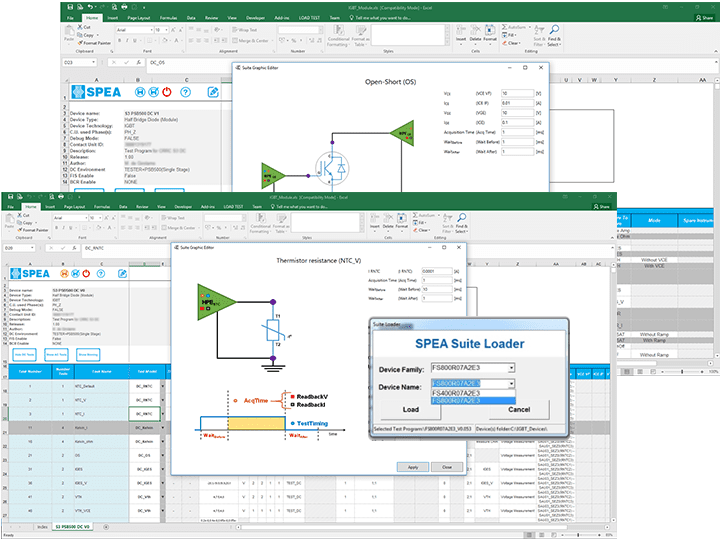Open the Device Name dropdown arrow in Suite Loader
720x540 pixels.
[511, 384]
